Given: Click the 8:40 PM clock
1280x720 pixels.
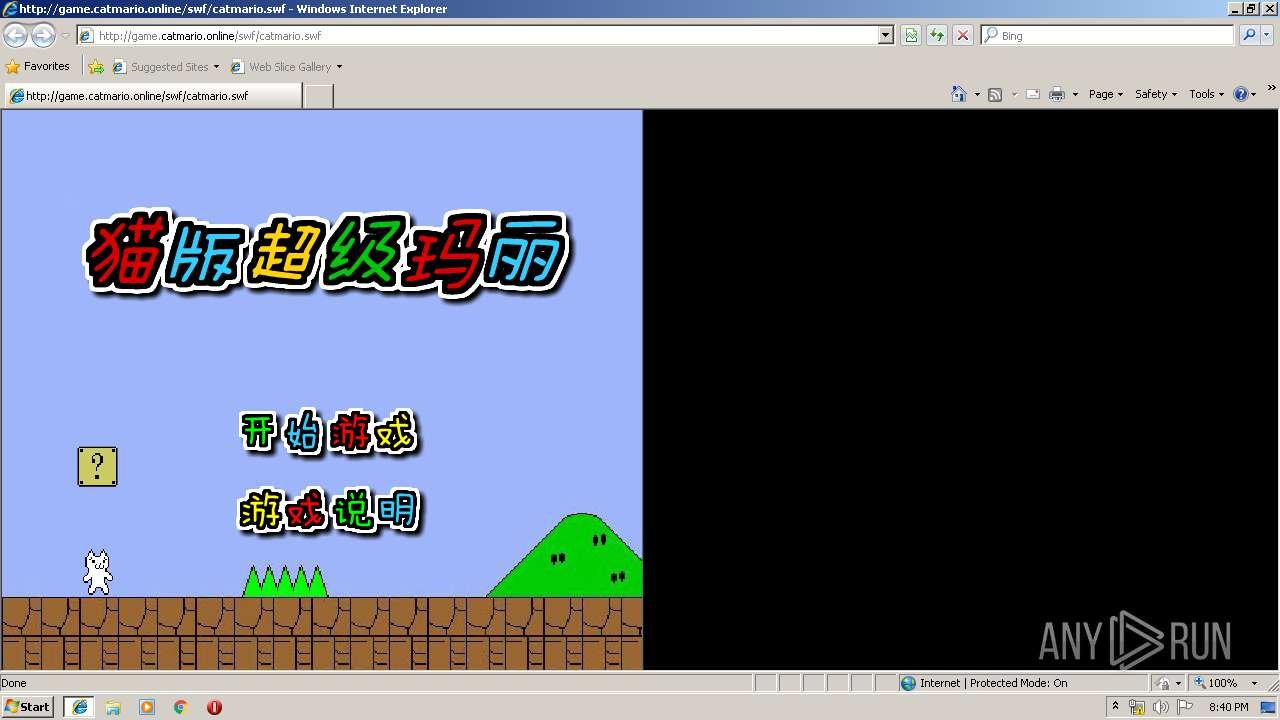Looking at the screenshot, I should tap(1228, 707).
